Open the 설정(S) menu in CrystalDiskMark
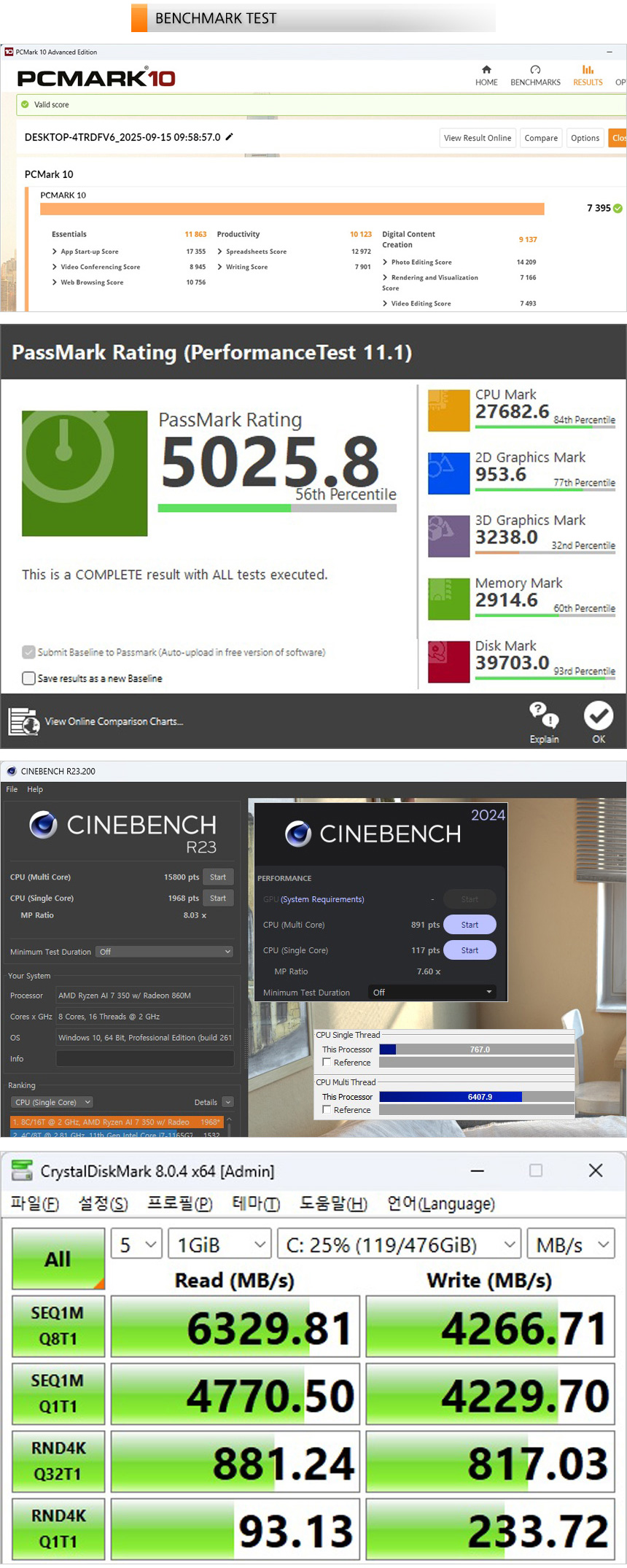627x1568 pixels. [x=103, y=1204]
